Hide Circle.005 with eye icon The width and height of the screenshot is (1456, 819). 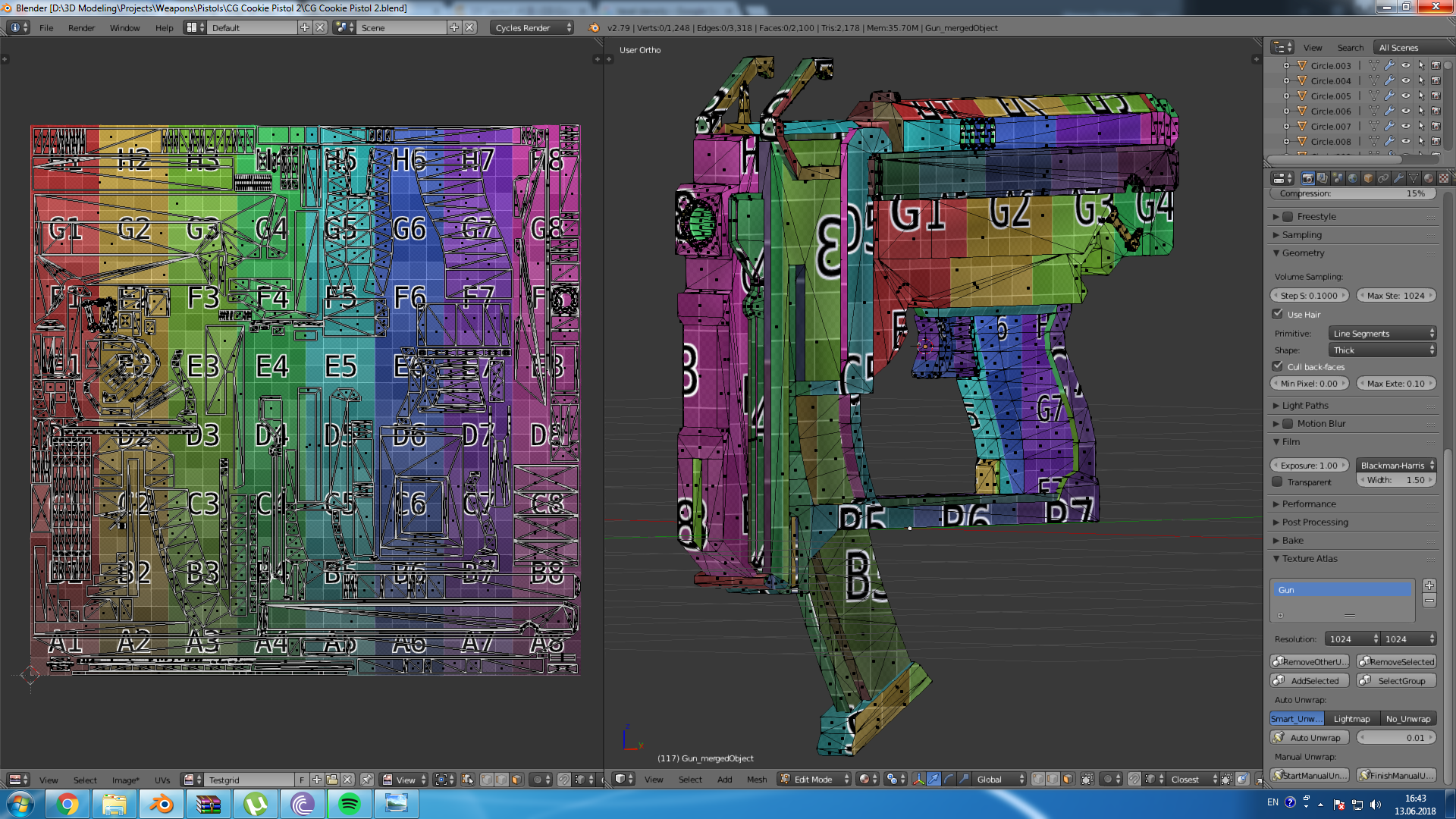tap(1405, 96)
